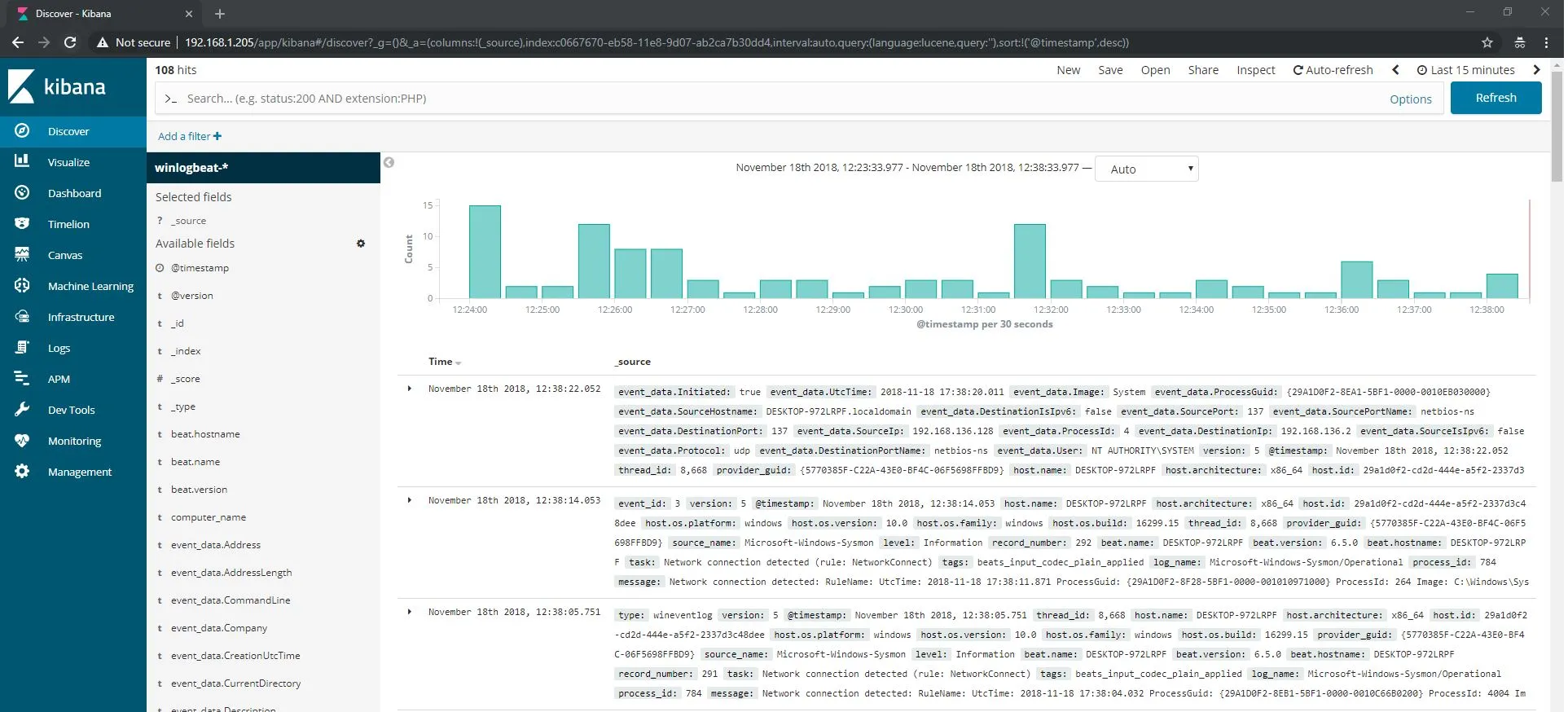
Task: Open the Discover compass icon
Action: pyautogui.click(x=22, y=130)
